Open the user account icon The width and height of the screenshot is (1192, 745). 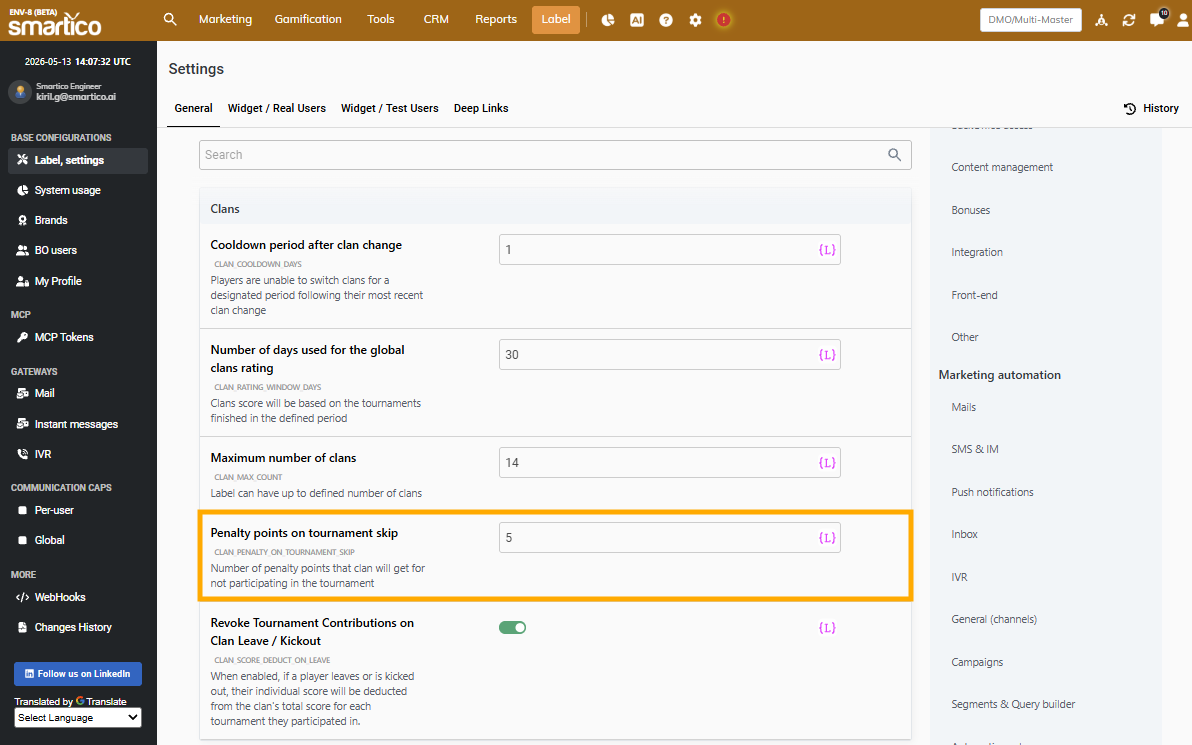pyautogui.click(x=1184, y=20)
